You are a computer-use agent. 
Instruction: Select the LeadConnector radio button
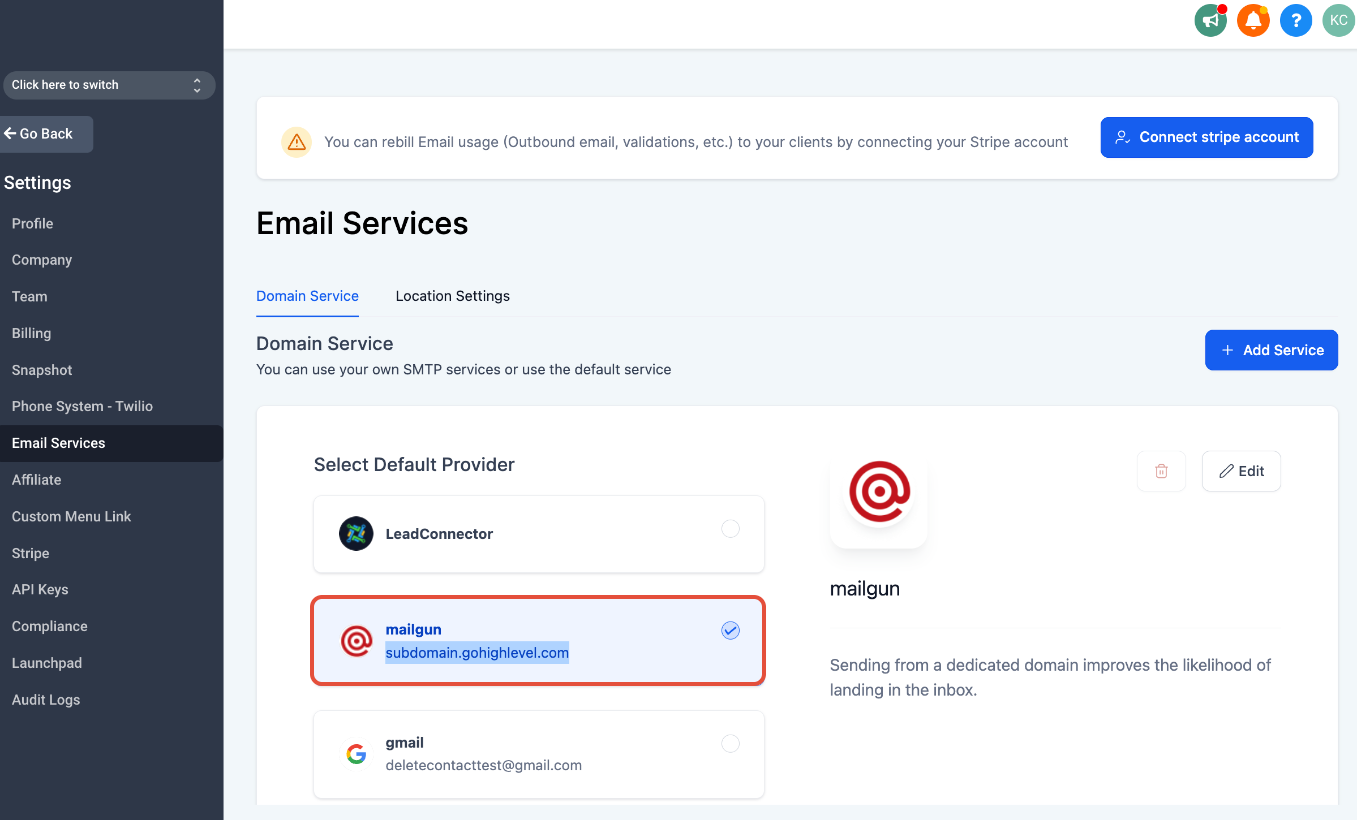click(x=731, y=529)
